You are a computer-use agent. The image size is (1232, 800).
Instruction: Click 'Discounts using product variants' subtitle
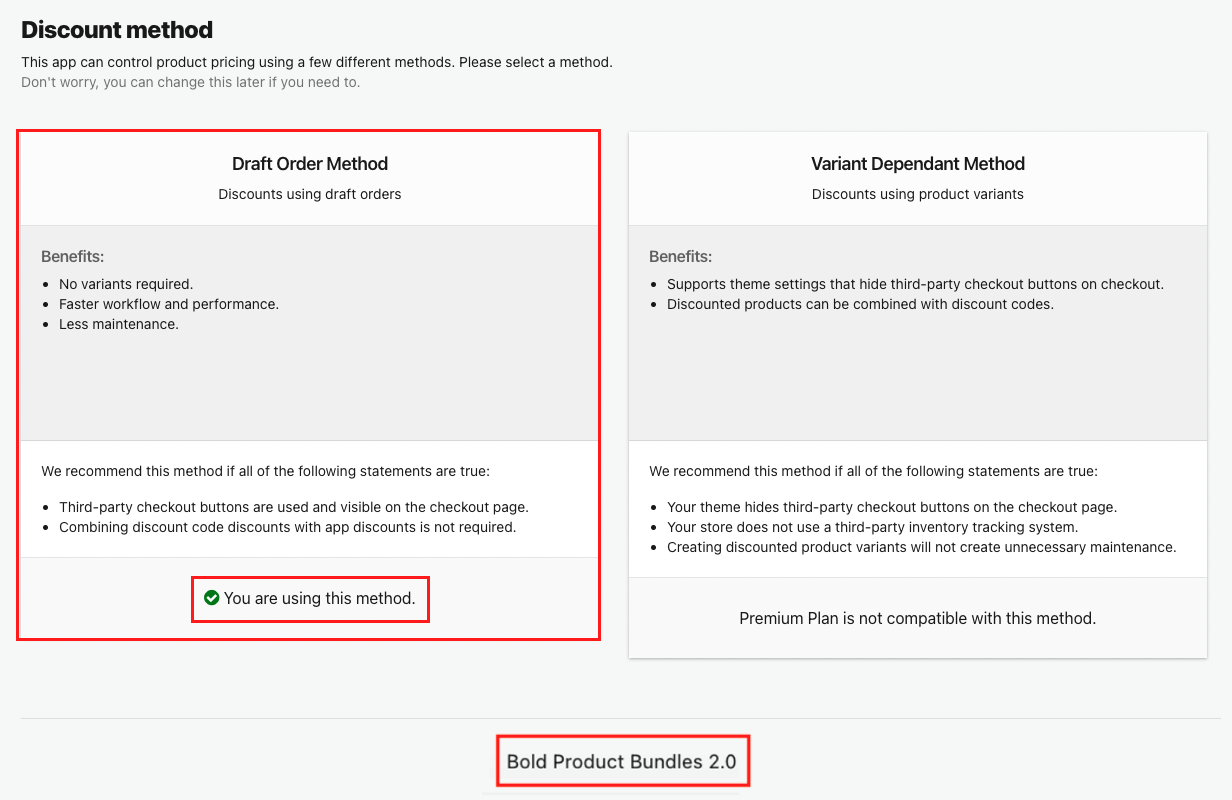tap(918, 194)
